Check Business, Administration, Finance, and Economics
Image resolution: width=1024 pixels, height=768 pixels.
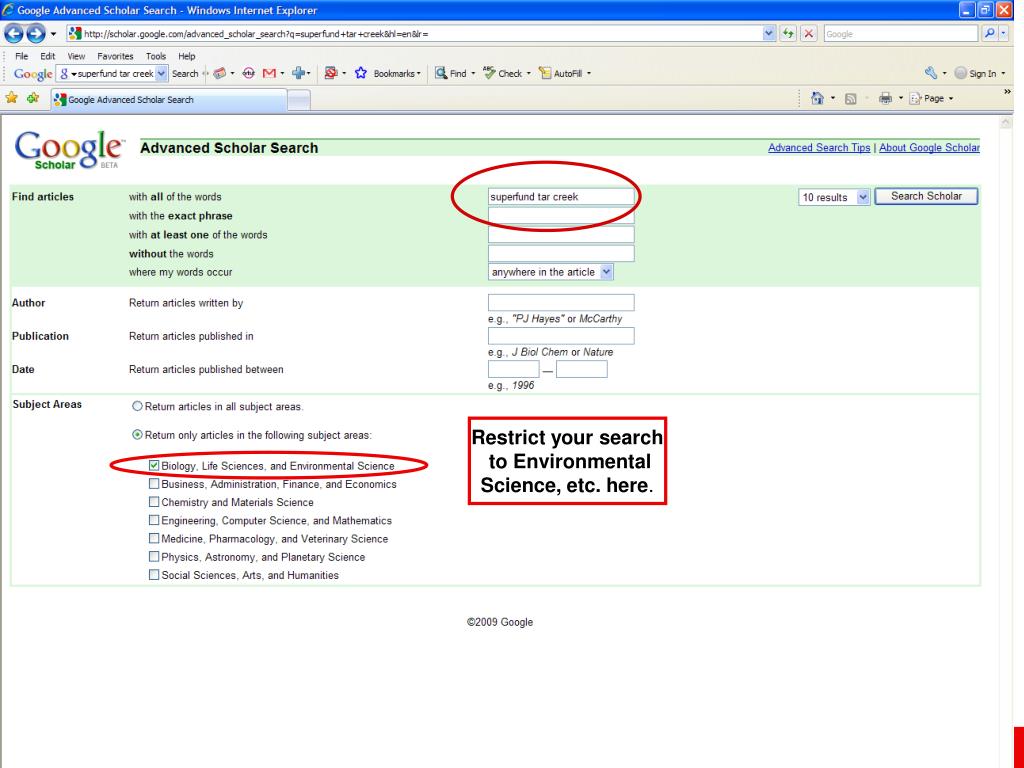tap(154, 484)
